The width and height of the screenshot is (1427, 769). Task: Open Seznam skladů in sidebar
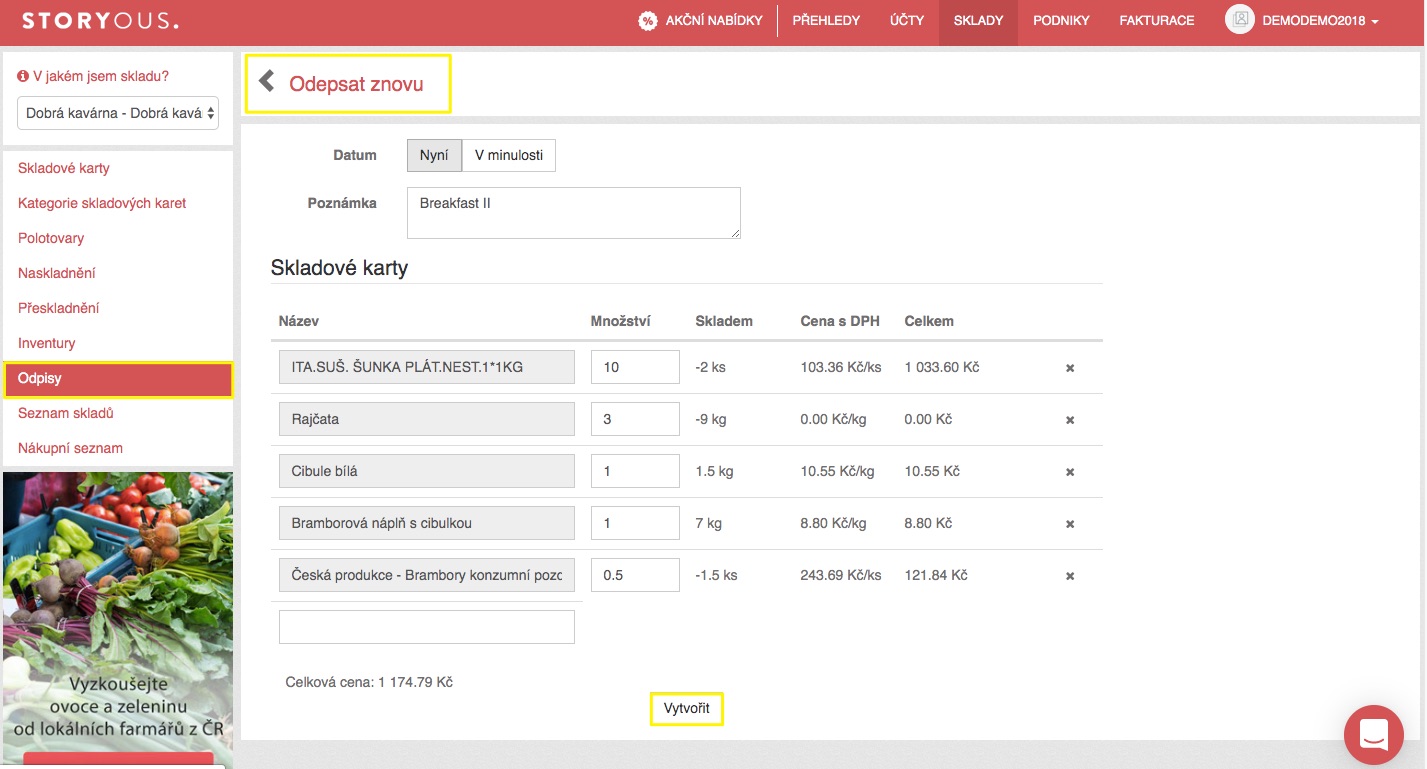[66, 413]
